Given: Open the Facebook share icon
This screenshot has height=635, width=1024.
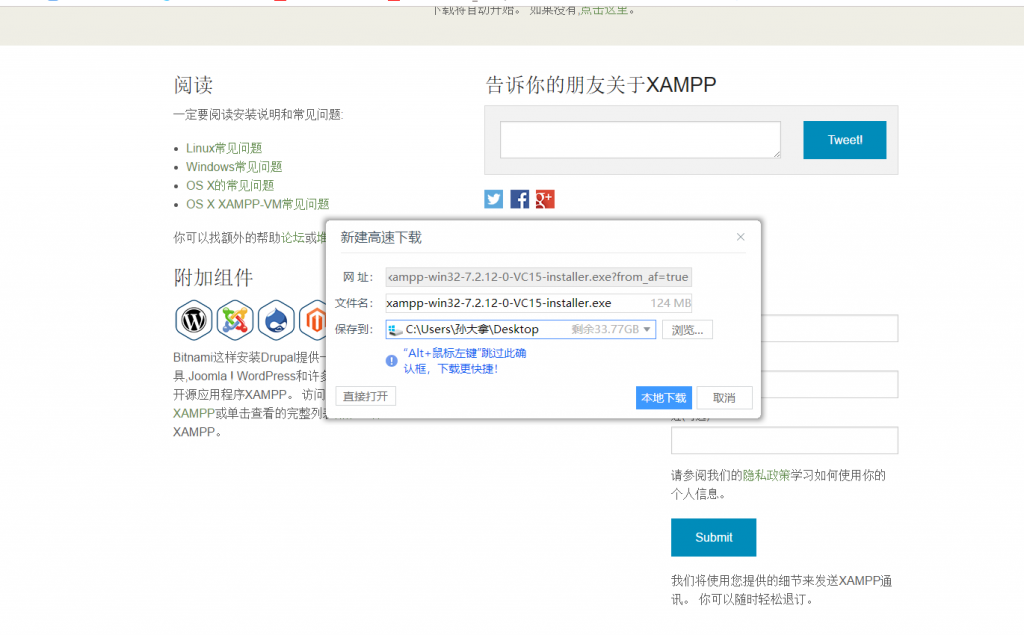Looking at the screenshot, I should (x=519, y=199).
